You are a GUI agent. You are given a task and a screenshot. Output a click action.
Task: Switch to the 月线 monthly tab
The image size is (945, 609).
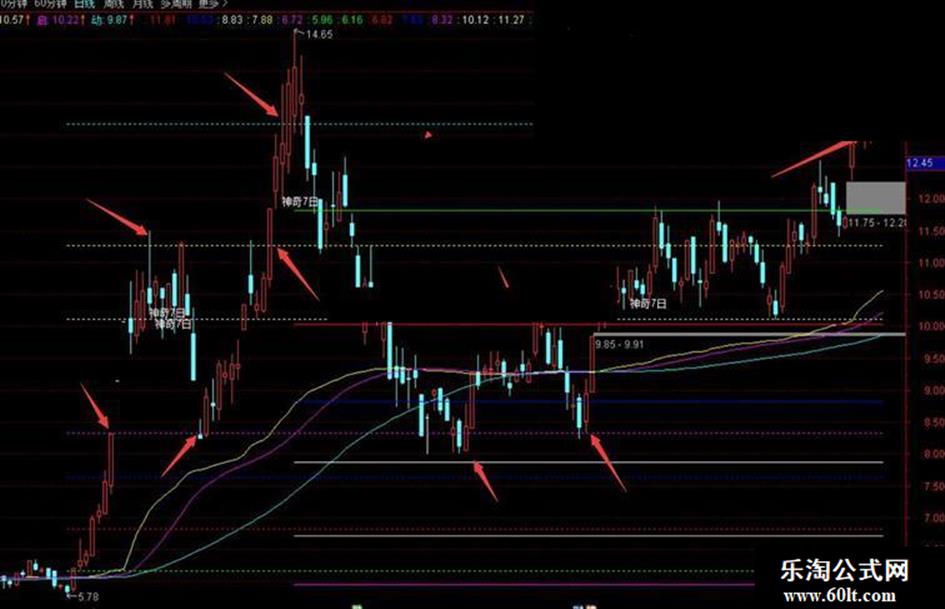coord(142,3)
